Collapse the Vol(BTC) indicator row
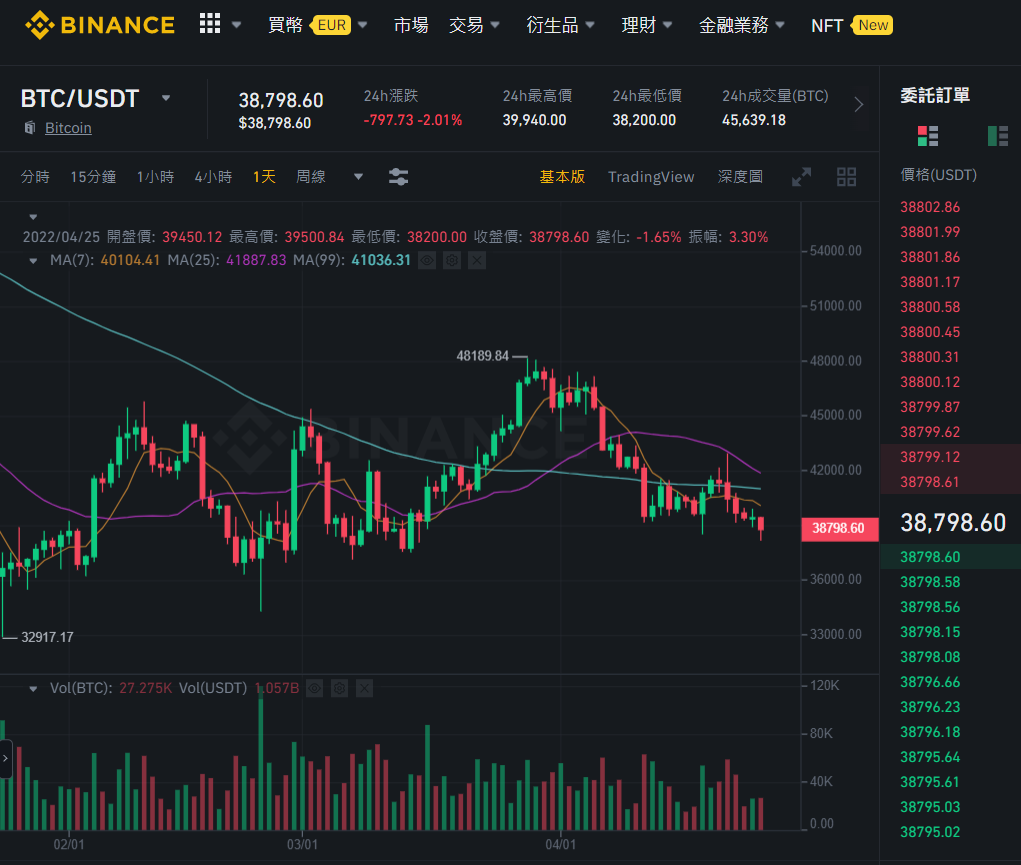1021x865 pixels. point(33,688)
